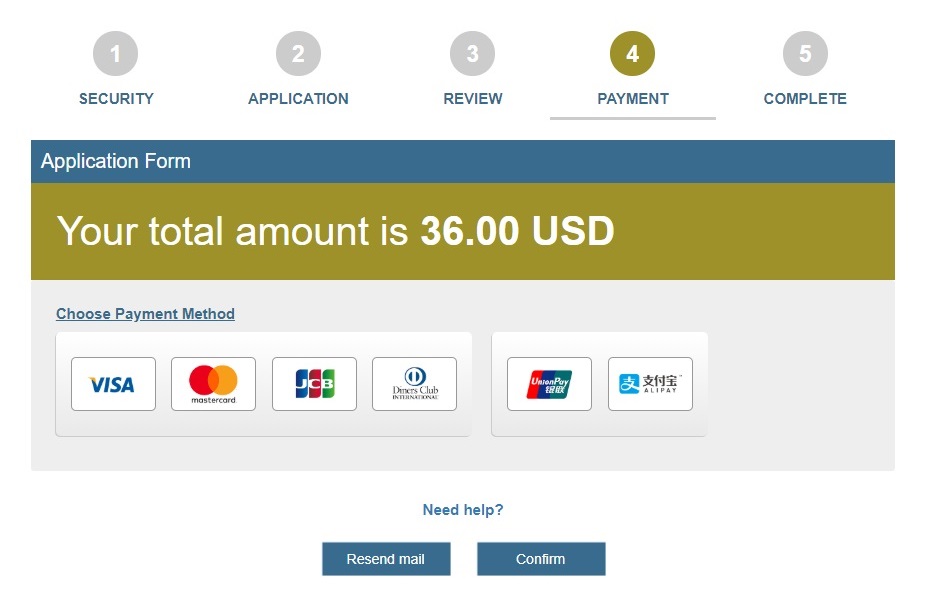
Task: Click the step 2 Application circle icon
Action: (297, 54)
